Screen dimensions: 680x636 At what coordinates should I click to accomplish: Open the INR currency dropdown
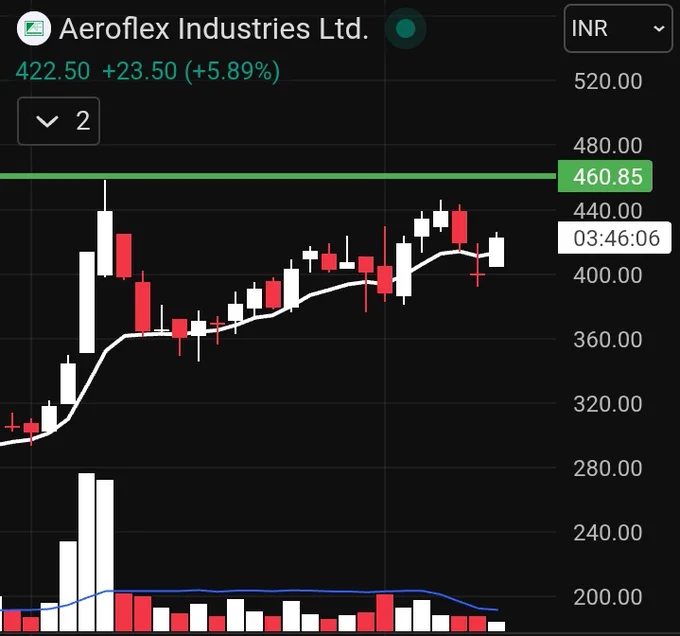click(618, 29)
